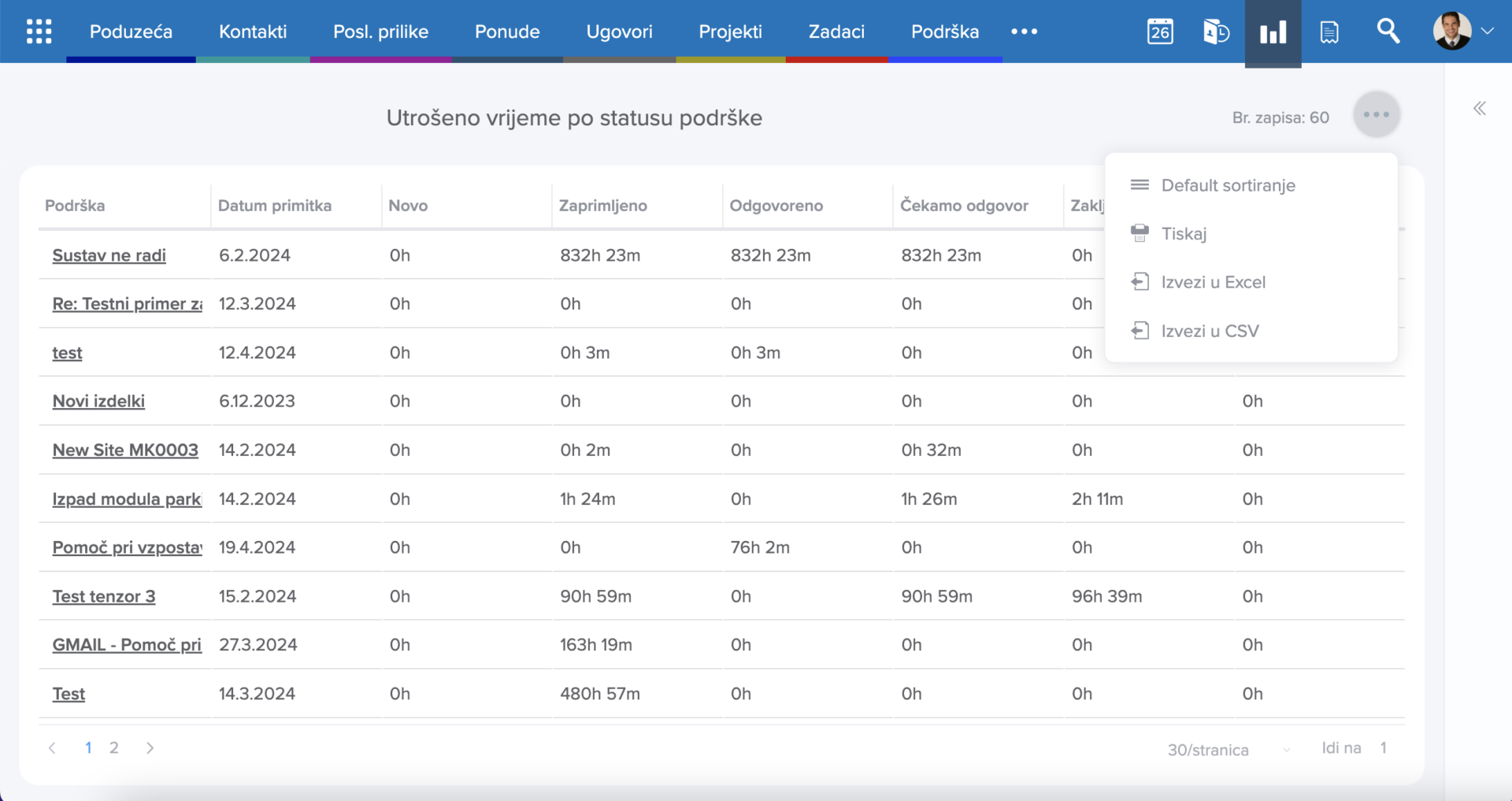1512x801 pixels.
Task: Open the app grid launcher icon
Action: pyautogui.click(x=39, y=32)
